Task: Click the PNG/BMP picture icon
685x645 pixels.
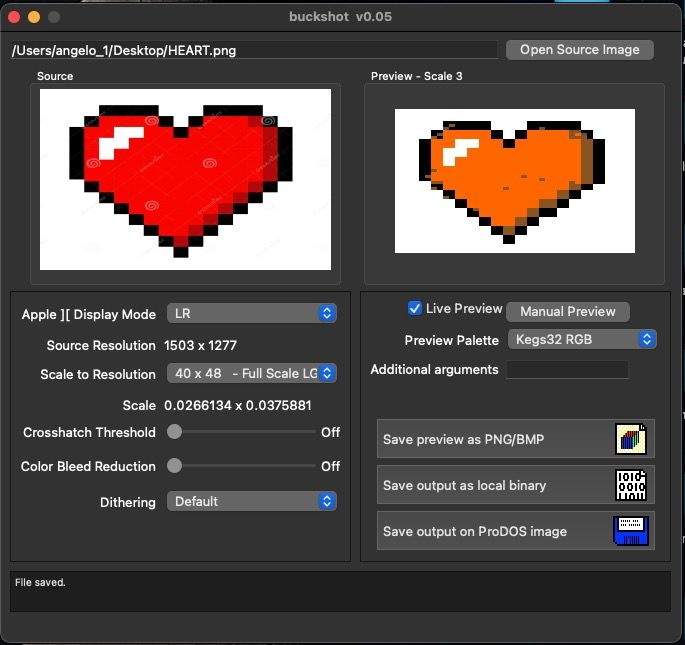Action: coord(631,439)
